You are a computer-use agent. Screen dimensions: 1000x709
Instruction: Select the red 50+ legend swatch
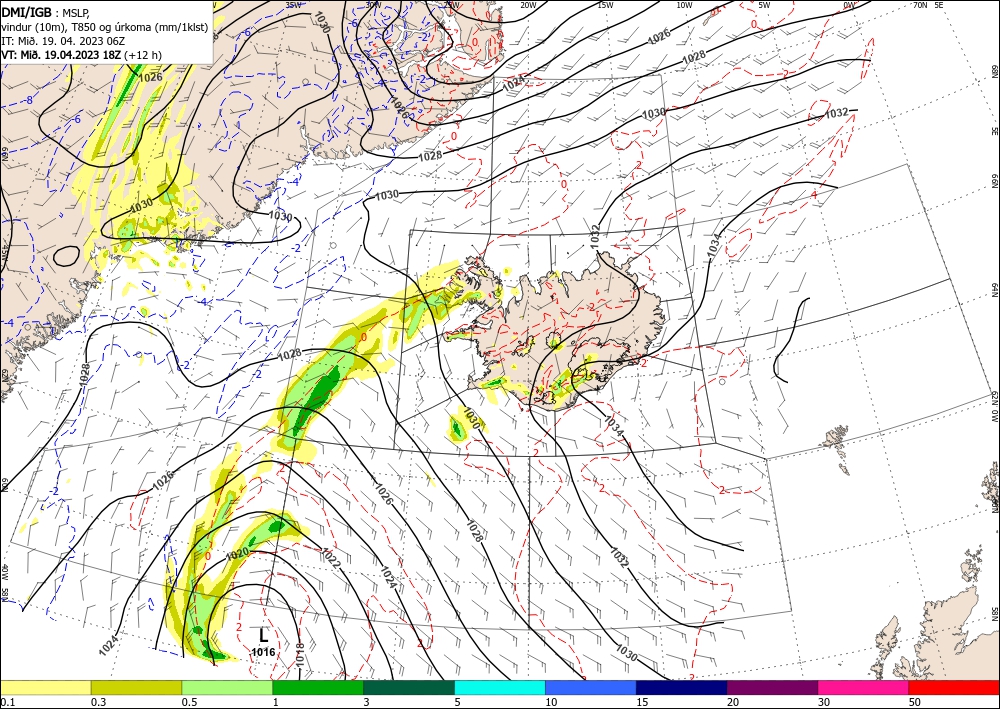954,687
